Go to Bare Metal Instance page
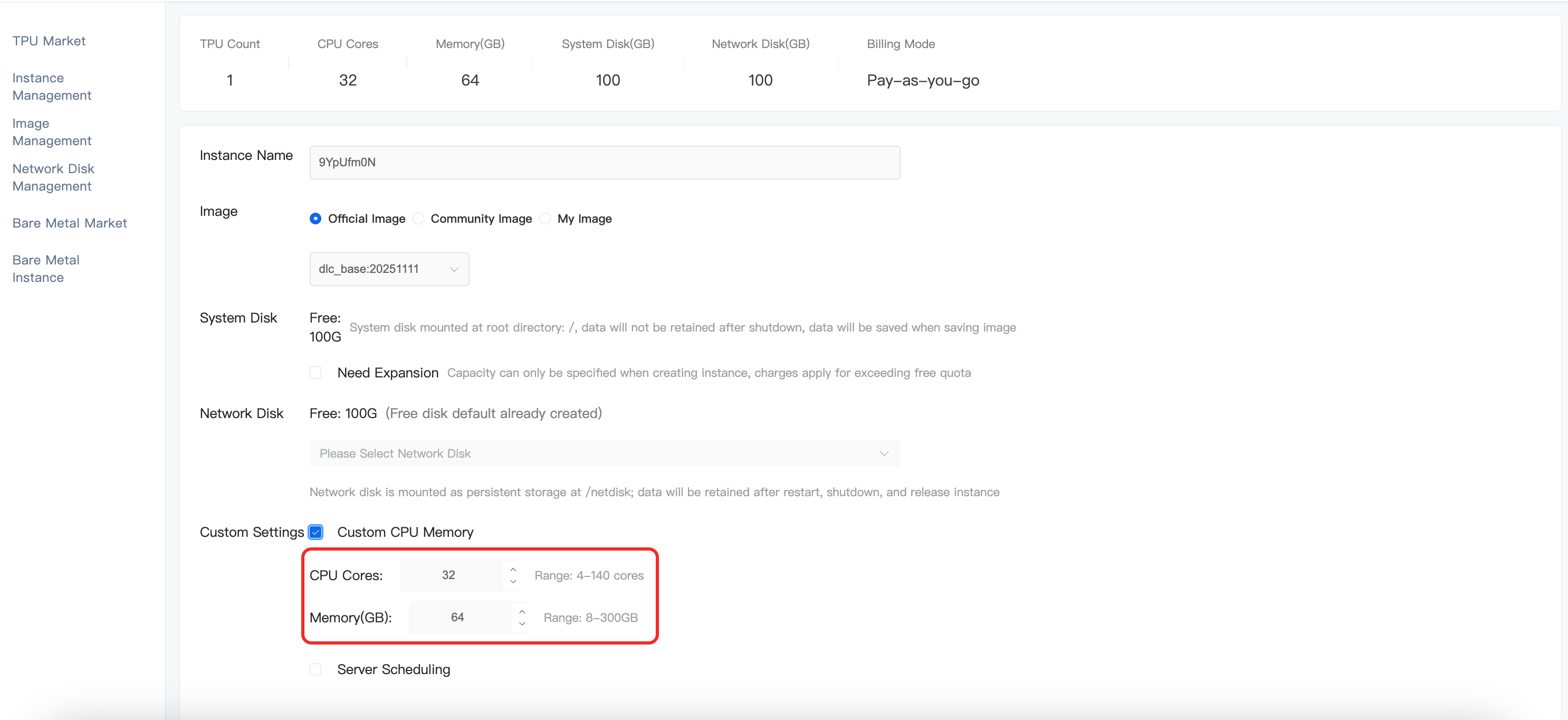 [x=46, y=269]
